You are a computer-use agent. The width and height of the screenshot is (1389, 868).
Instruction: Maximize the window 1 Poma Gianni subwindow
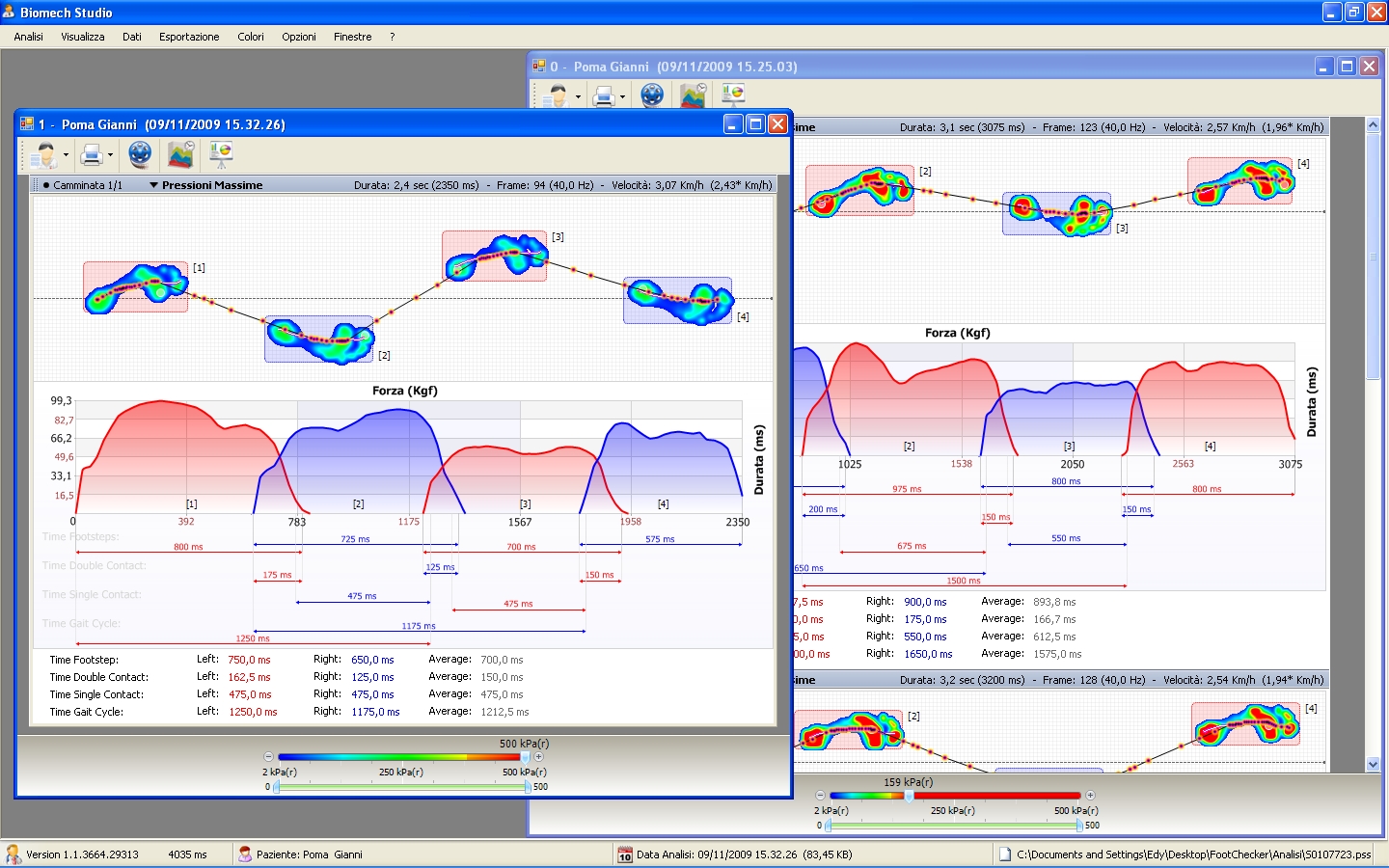point(755,123)
